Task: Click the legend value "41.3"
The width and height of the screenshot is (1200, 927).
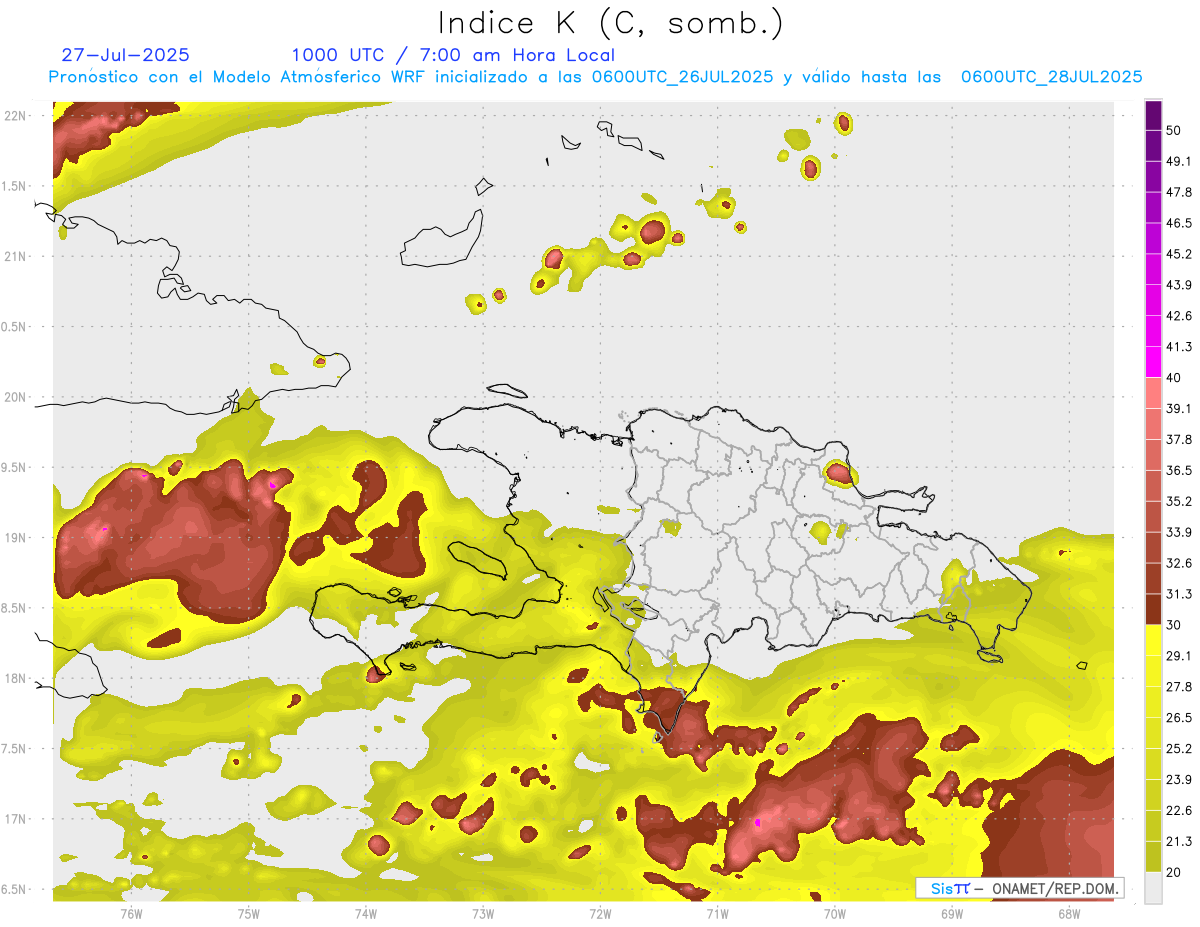Action: [x=1179, y=347]
